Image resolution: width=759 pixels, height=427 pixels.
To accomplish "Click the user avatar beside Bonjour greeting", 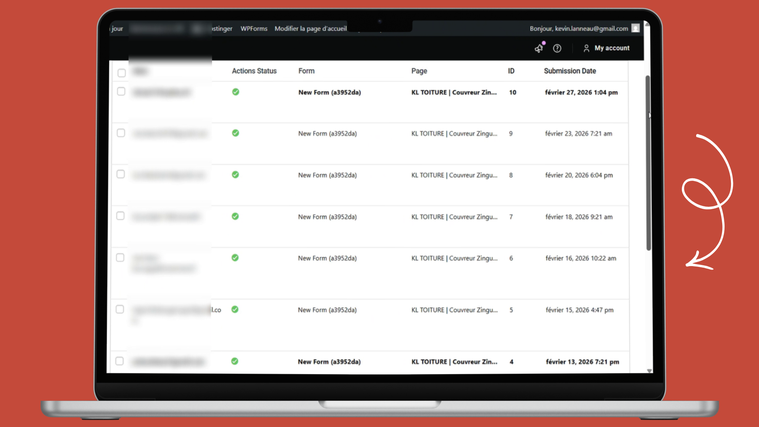I will click(x=636, y=28).
